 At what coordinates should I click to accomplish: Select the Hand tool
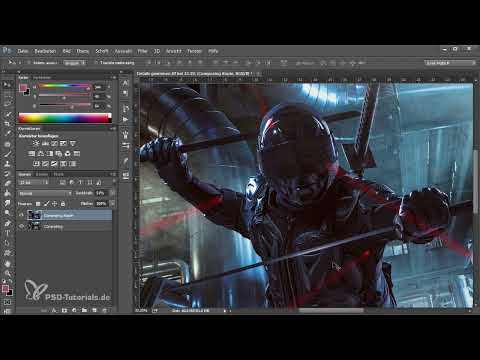pyautogui.click(x=7, y=263)
